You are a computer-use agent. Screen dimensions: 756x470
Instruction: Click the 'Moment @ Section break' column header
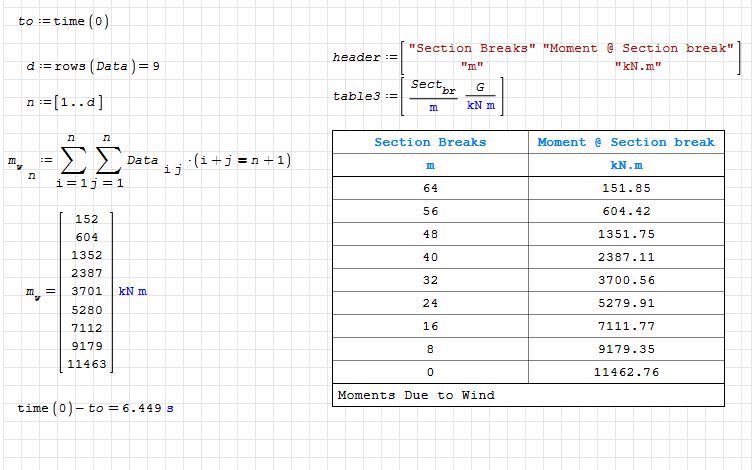click(626, 142)
